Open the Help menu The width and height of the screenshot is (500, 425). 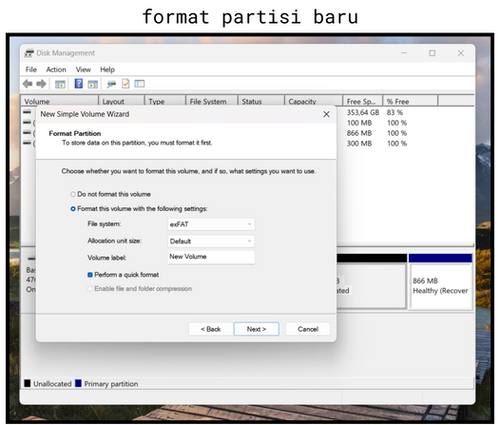click(107, 70)
